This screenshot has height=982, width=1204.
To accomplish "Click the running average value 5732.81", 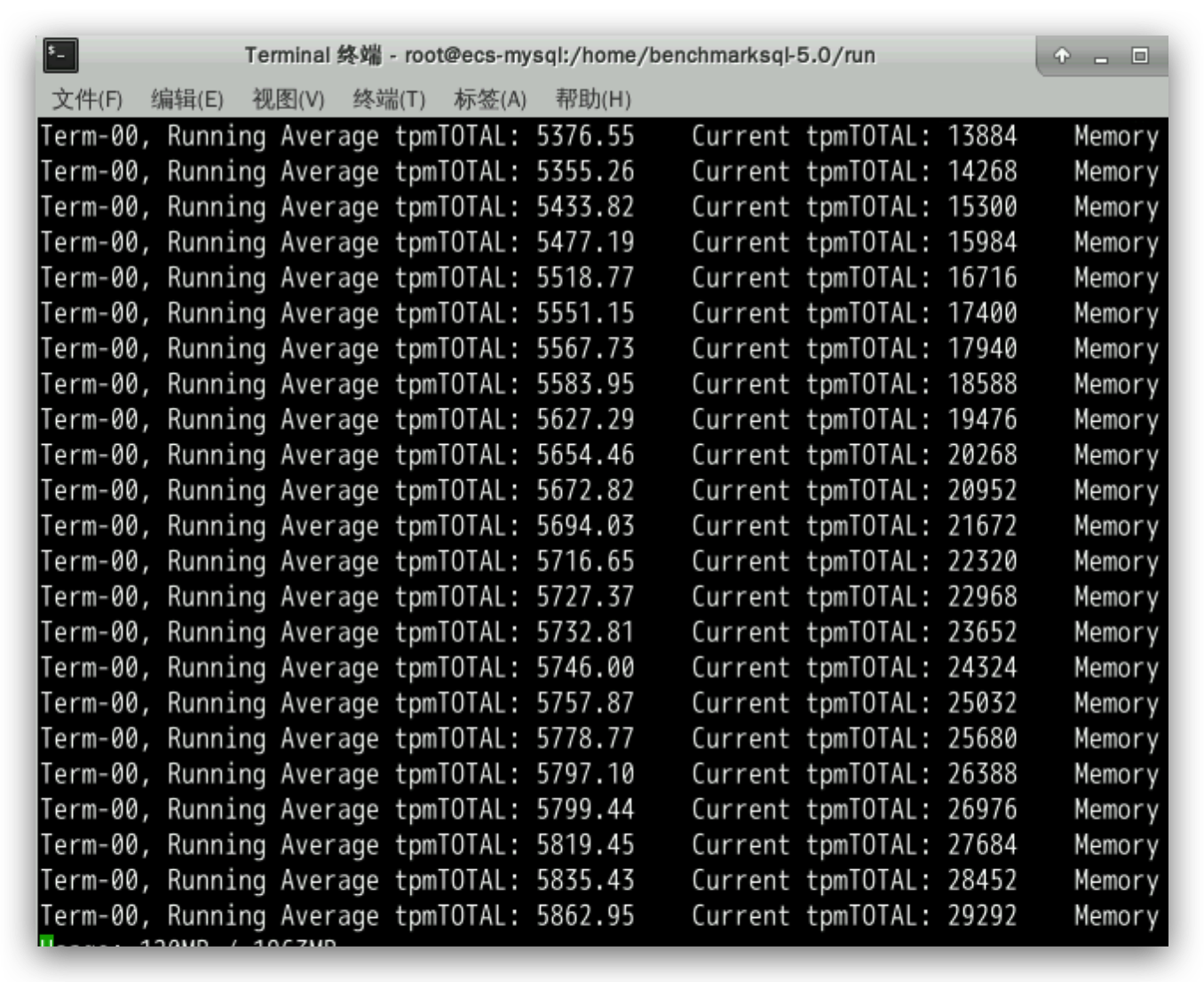I will tap(585, 632).
